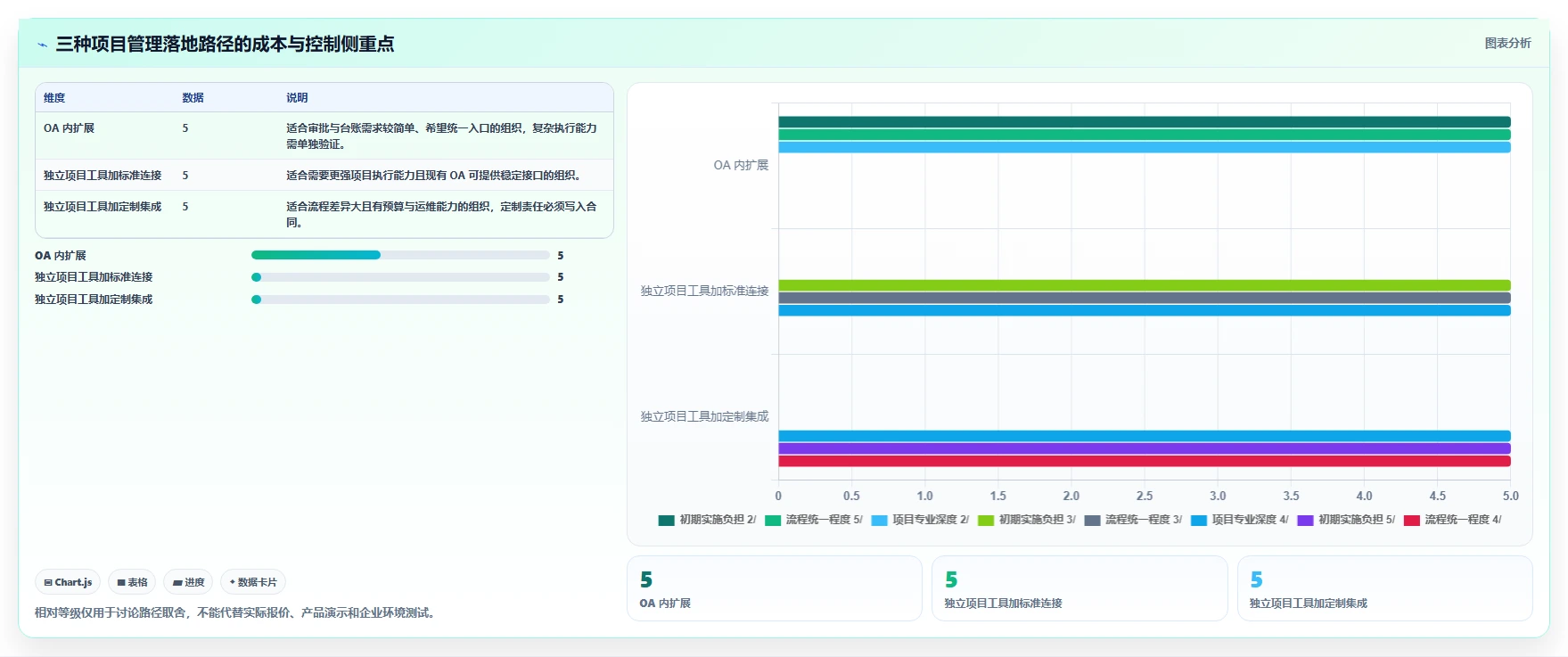Click the lime green bar for 独立项目工具加标准连接
Viewport: 1568px width, 657px height.
tap(1145, 285)
